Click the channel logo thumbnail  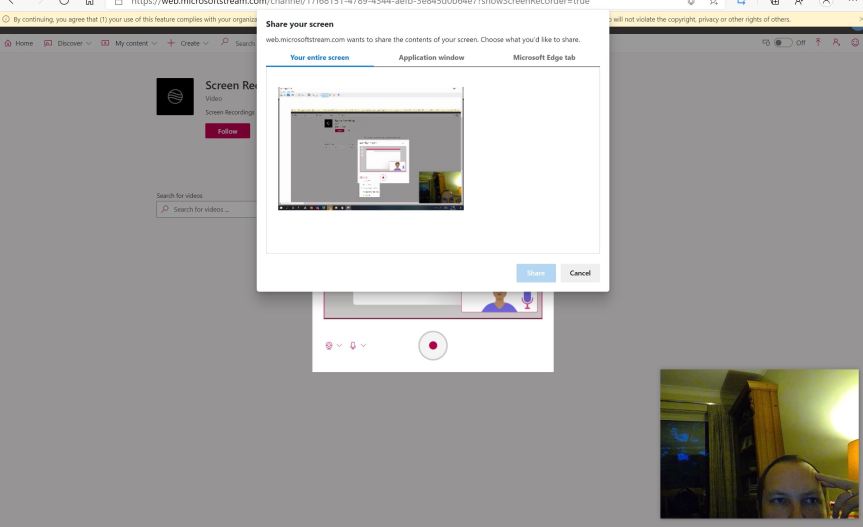click(175, 96)
